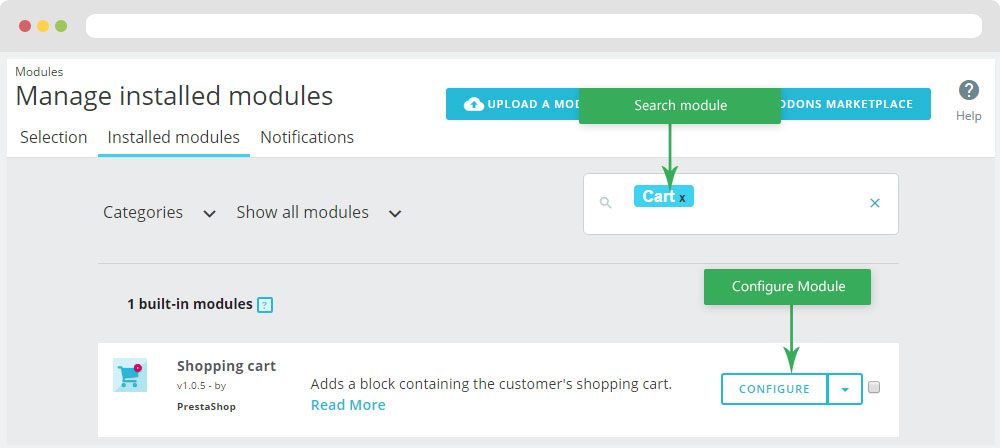This screenshot has width=1000, height=448.
Task: Click the Upload a Module button
Action: click(x=512, y=104)
